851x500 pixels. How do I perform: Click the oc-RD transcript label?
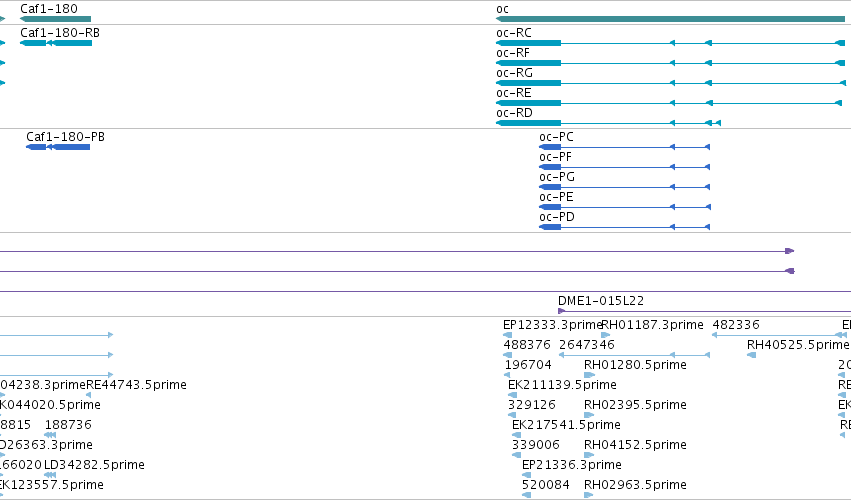(x=515, y=113)
